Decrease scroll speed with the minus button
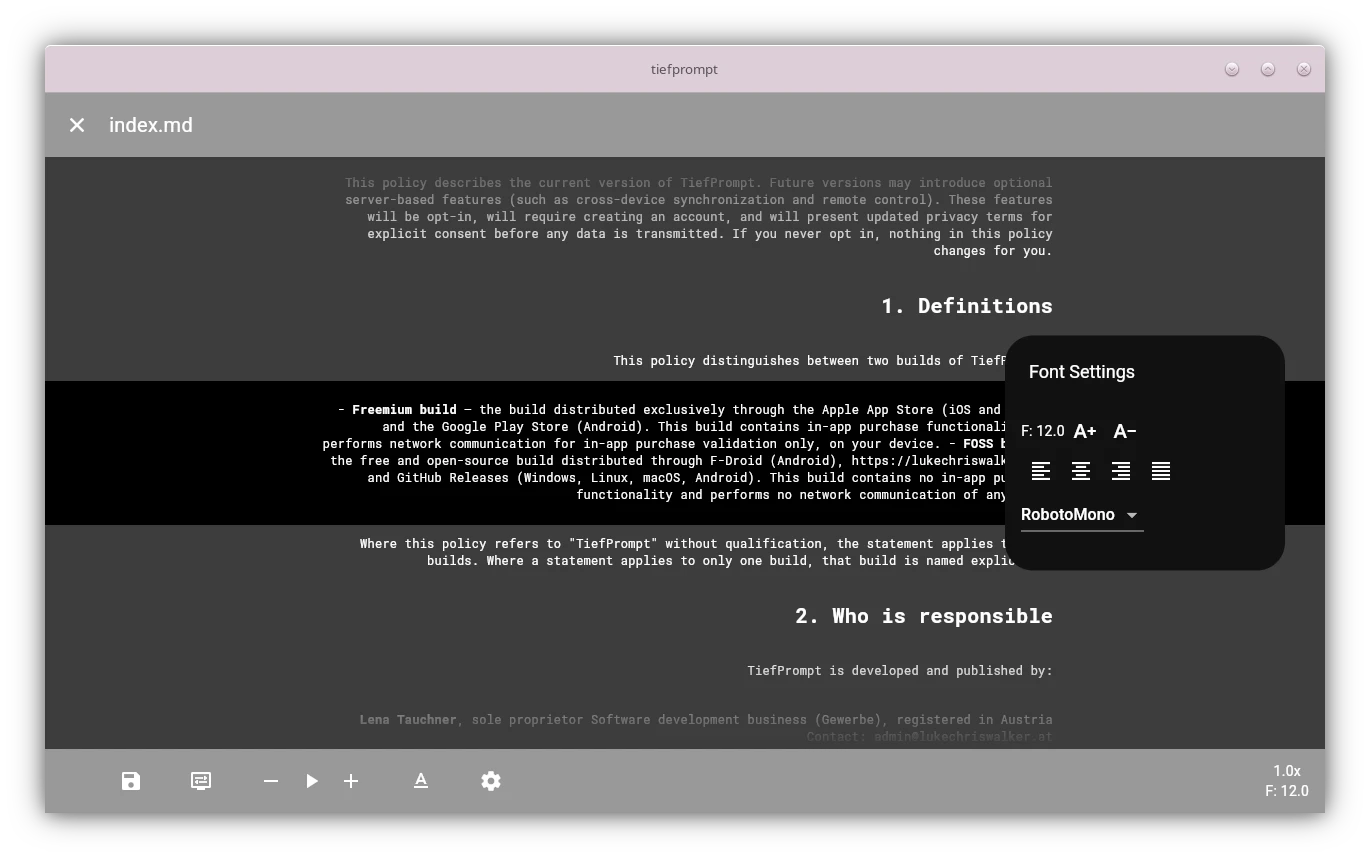The image size is (1370, 858). coord(271,781)
